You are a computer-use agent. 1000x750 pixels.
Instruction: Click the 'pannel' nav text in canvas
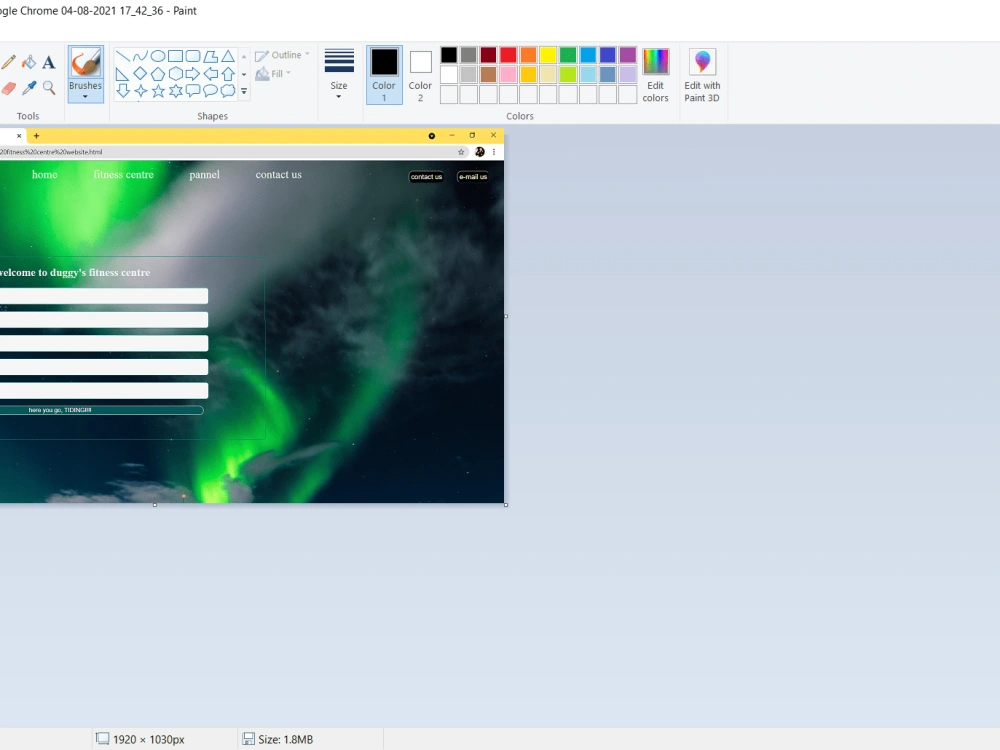click(x=204, y=175)
